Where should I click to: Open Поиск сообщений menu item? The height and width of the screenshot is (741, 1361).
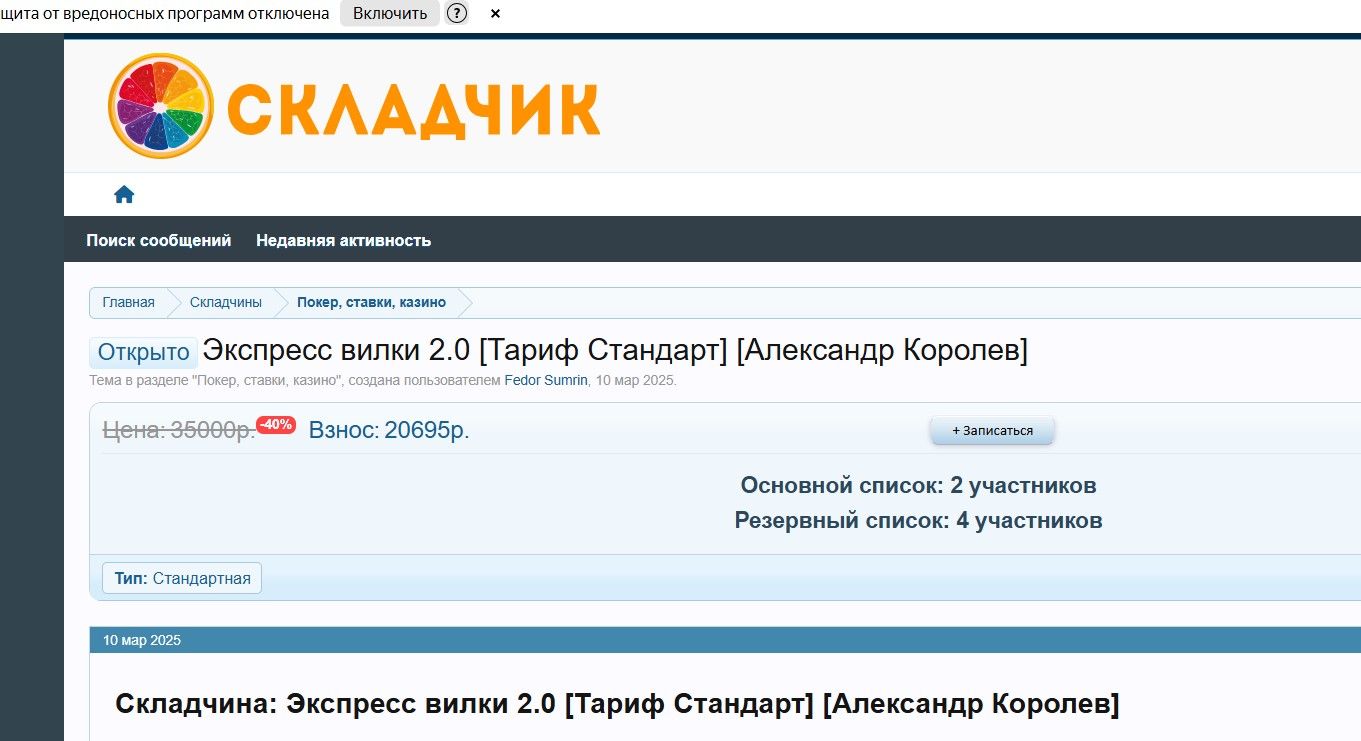(159, 240)
